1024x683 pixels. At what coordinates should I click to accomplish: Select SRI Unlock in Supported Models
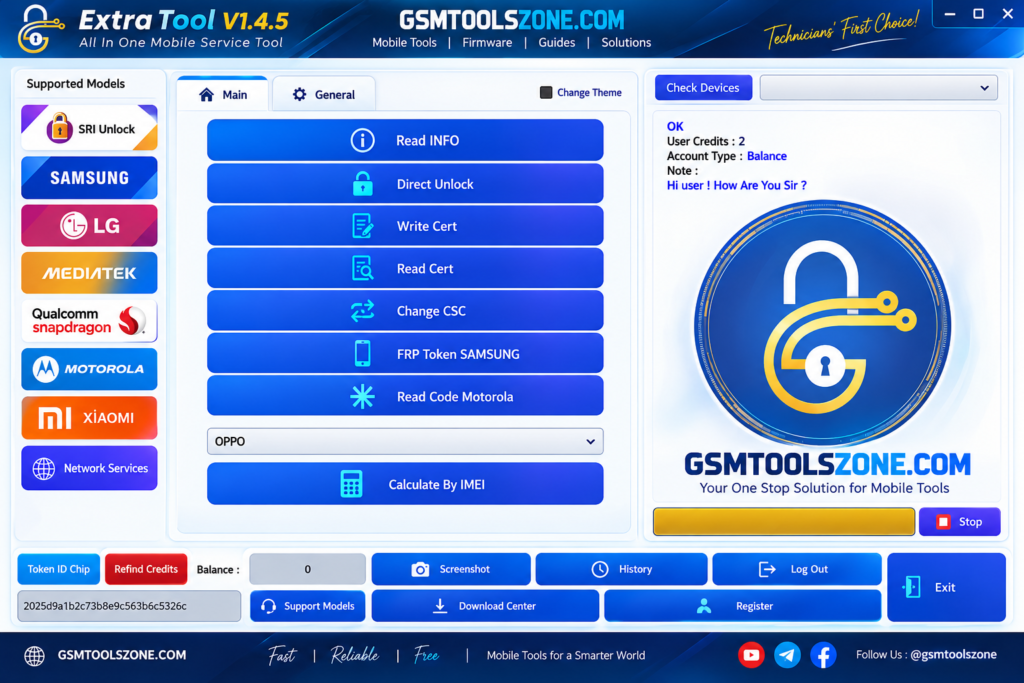tap(89, 128)
